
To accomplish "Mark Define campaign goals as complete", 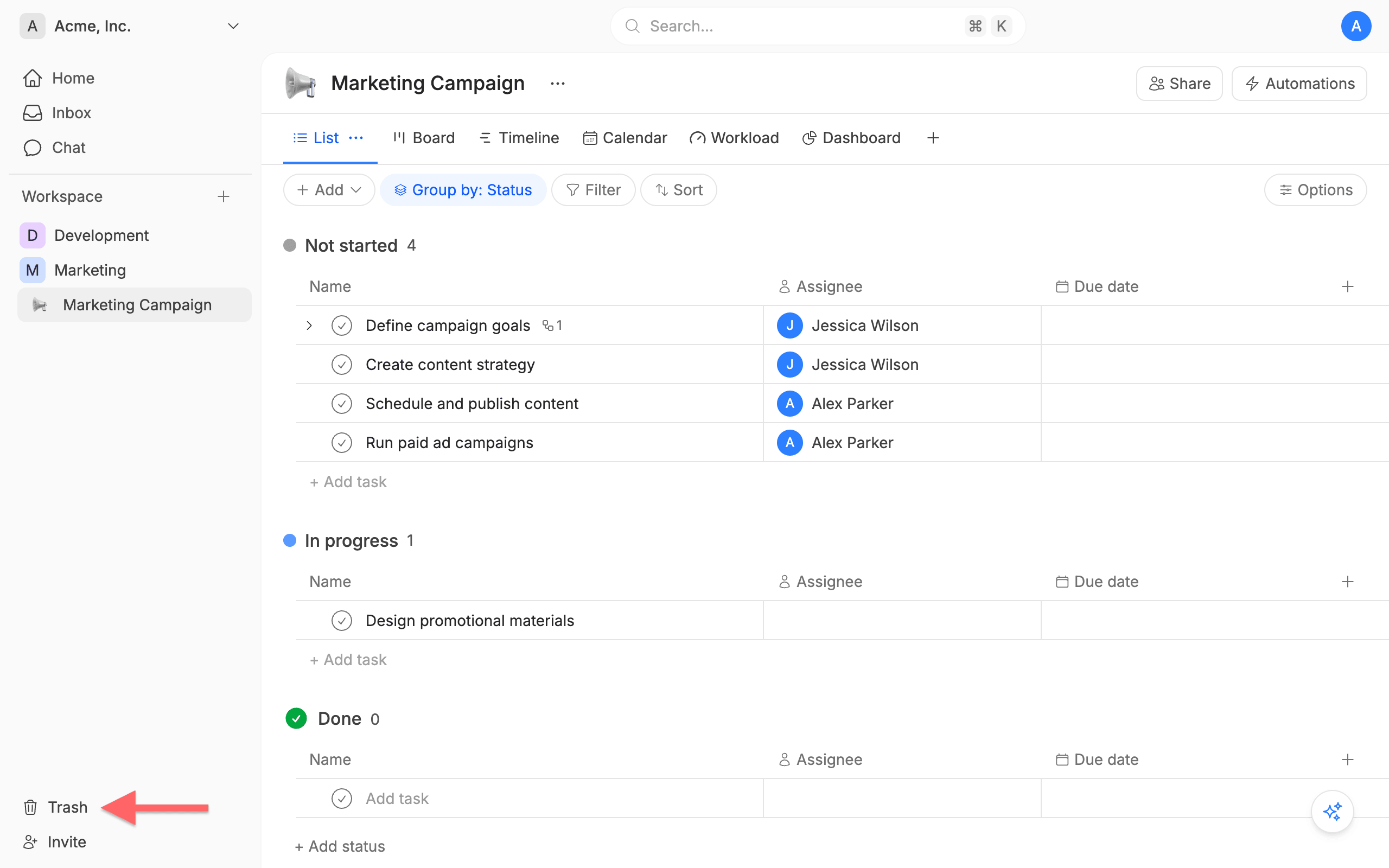I will (x=341, y=325).
